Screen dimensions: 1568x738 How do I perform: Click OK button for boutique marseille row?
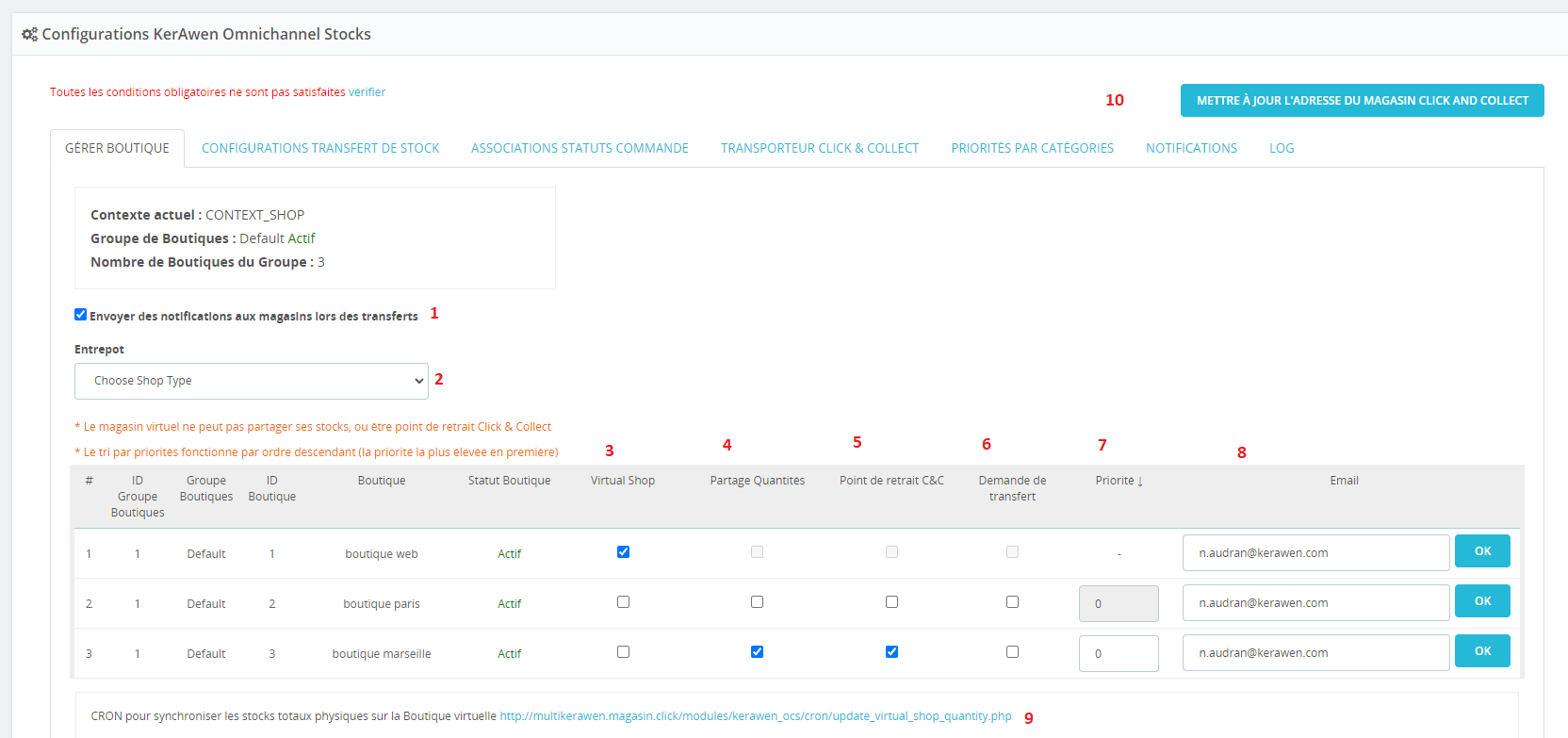pyautogui.click(x=1482, y=651)
